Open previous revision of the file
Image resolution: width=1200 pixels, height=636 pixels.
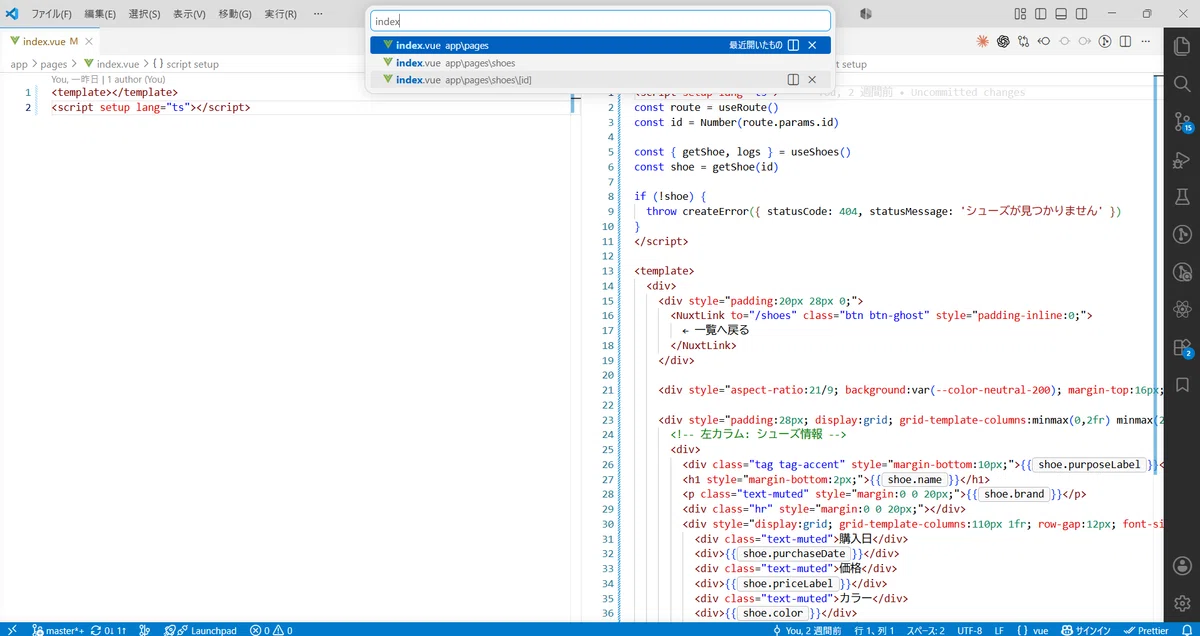(x=1044, y=41)
